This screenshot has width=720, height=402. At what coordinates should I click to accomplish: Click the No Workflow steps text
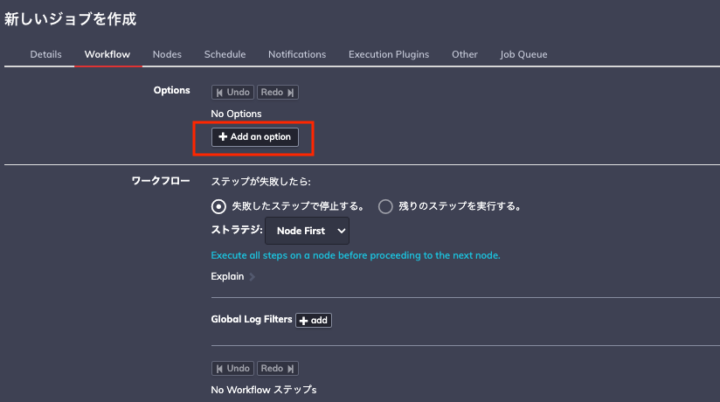264,390
